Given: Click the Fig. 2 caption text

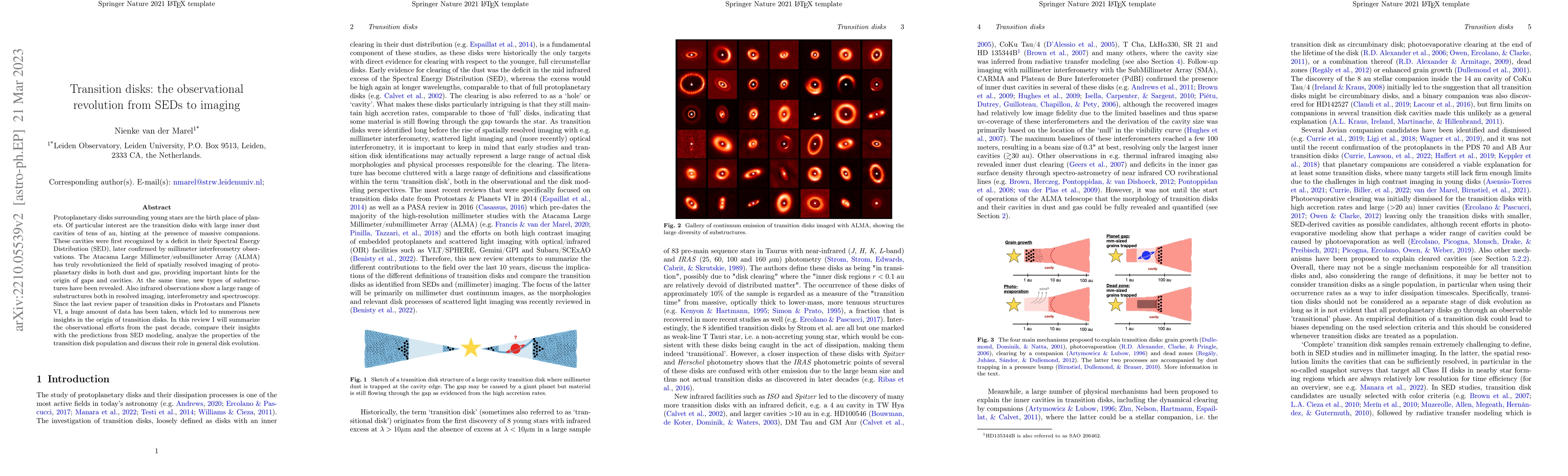Looking at the screenshot, I should pyautogui.click(x=783, y=229).
